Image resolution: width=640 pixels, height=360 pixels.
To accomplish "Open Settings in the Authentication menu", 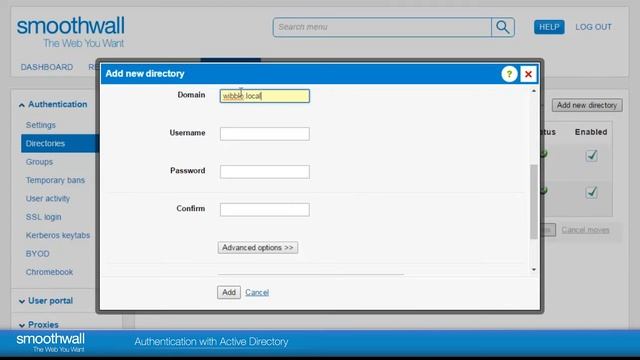I will [41, 125].
